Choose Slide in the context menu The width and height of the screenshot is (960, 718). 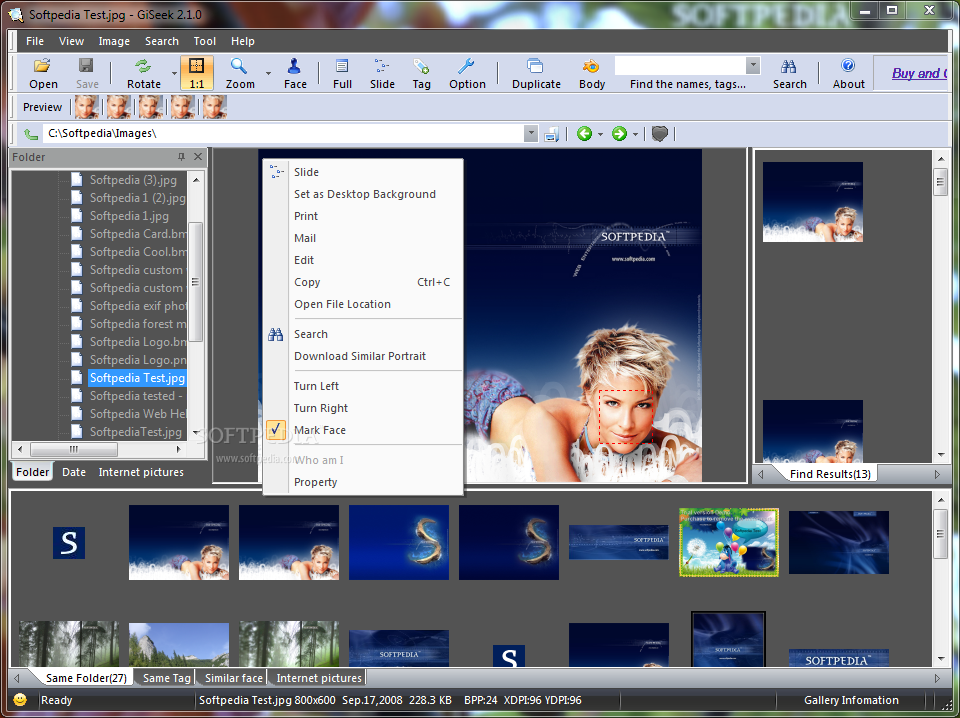click(306, 172)
